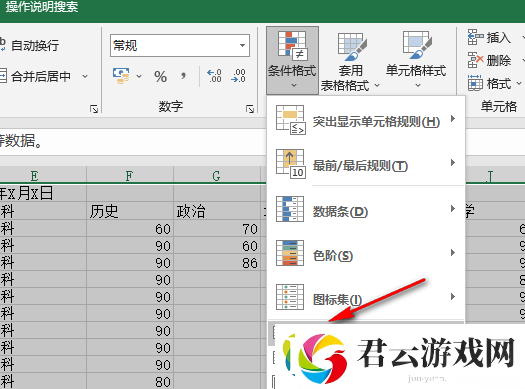Open the 突出显示单元格规则(H) menu item
525x389 pixels.
(x=366, y=120)
